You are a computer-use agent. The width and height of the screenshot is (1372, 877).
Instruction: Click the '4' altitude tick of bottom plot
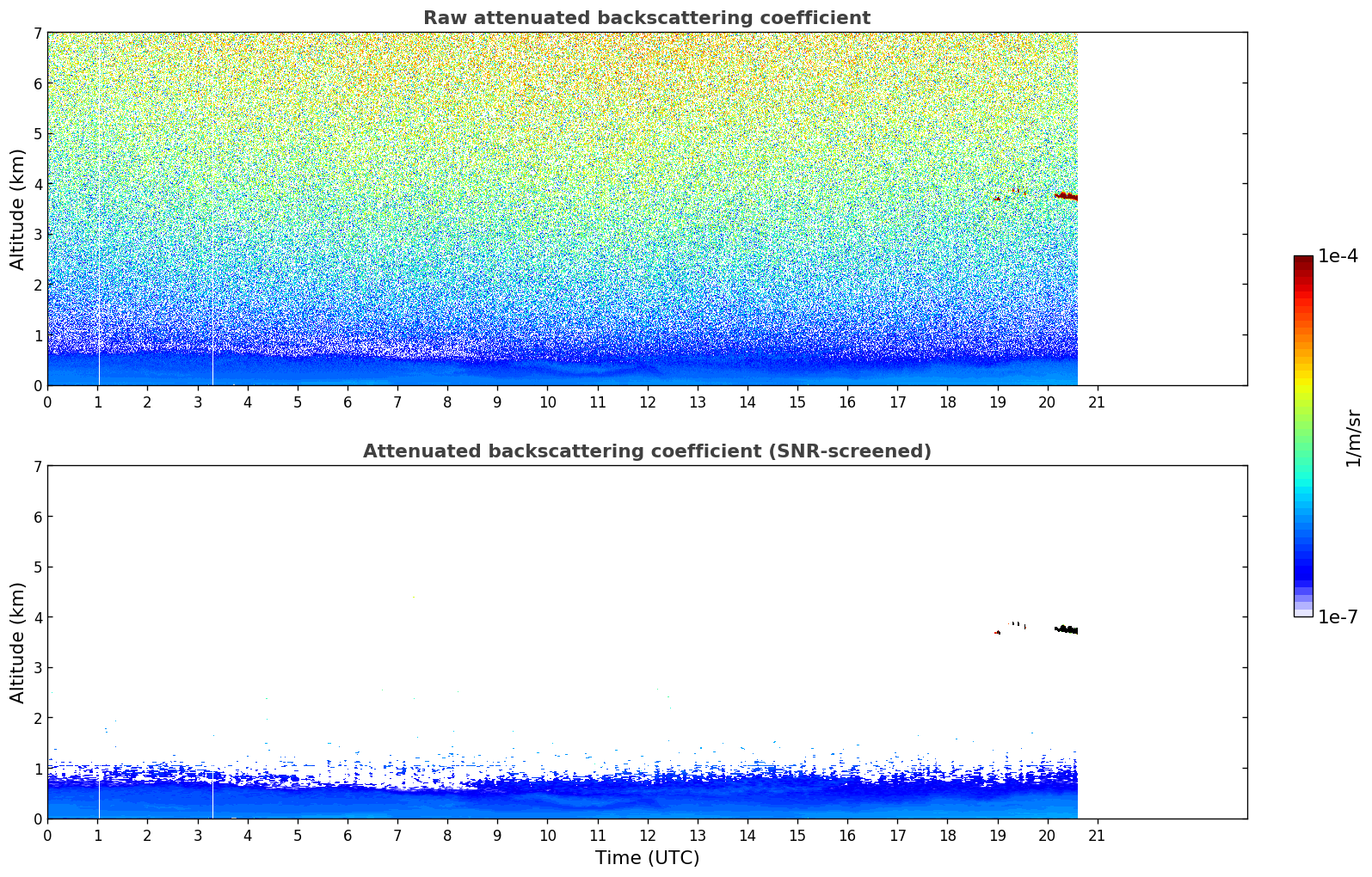tap(38, 617)
